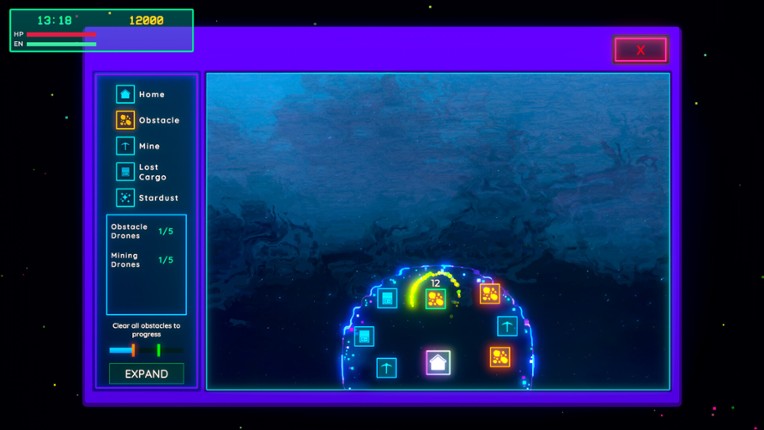Click the 12000 score value
764x430 pixels.
pos(146,20)
